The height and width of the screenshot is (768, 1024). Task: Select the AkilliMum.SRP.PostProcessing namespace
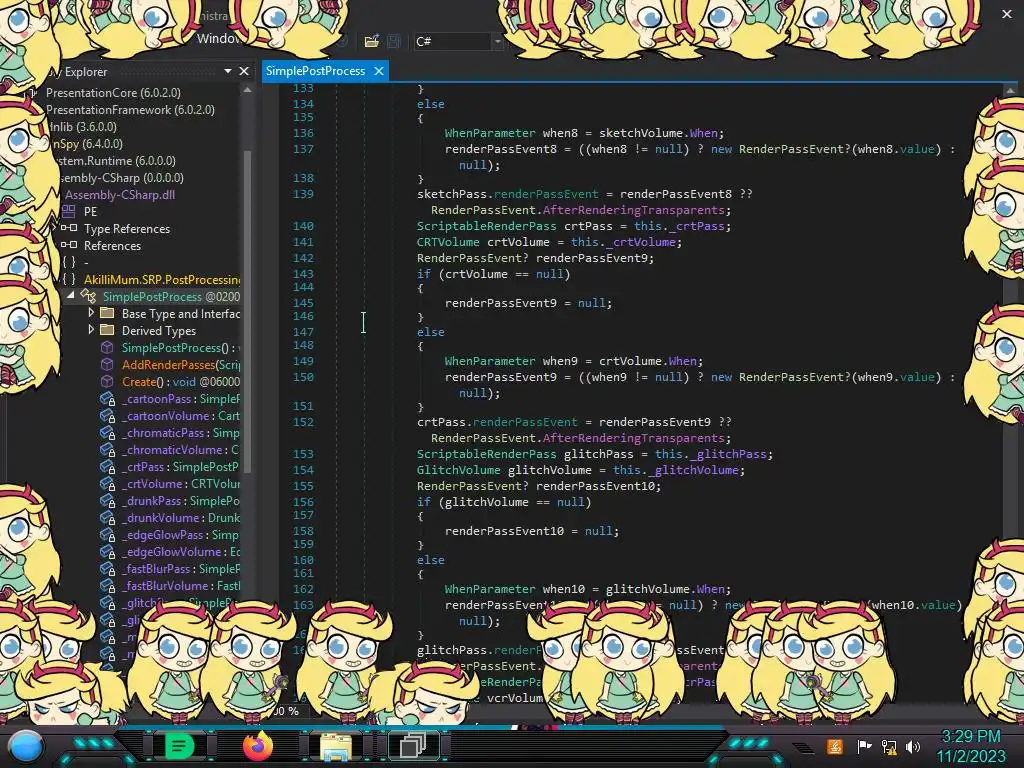point(162,280)
